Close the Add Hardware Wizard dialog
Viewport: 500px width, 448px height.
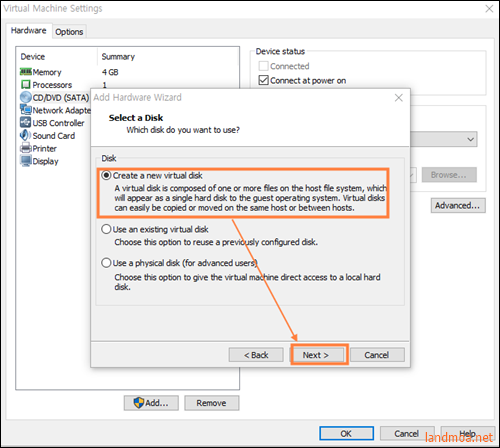point(399,98)
